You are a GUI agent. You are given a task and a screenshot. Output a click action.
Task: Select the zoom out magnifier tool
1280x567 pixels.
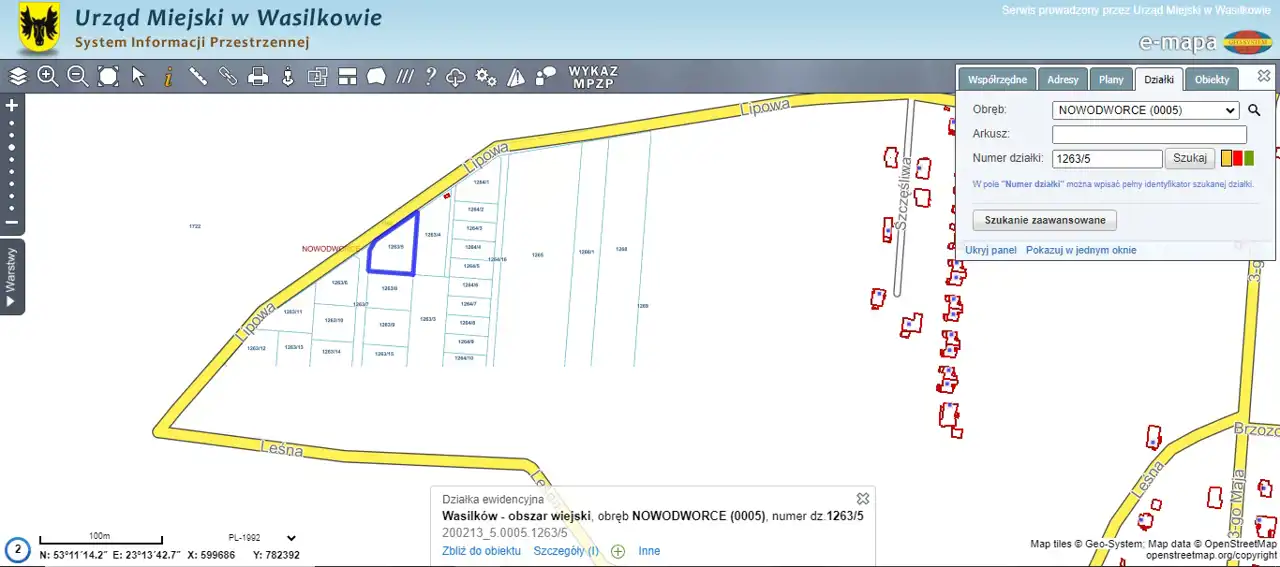click(x=78, y=76)
